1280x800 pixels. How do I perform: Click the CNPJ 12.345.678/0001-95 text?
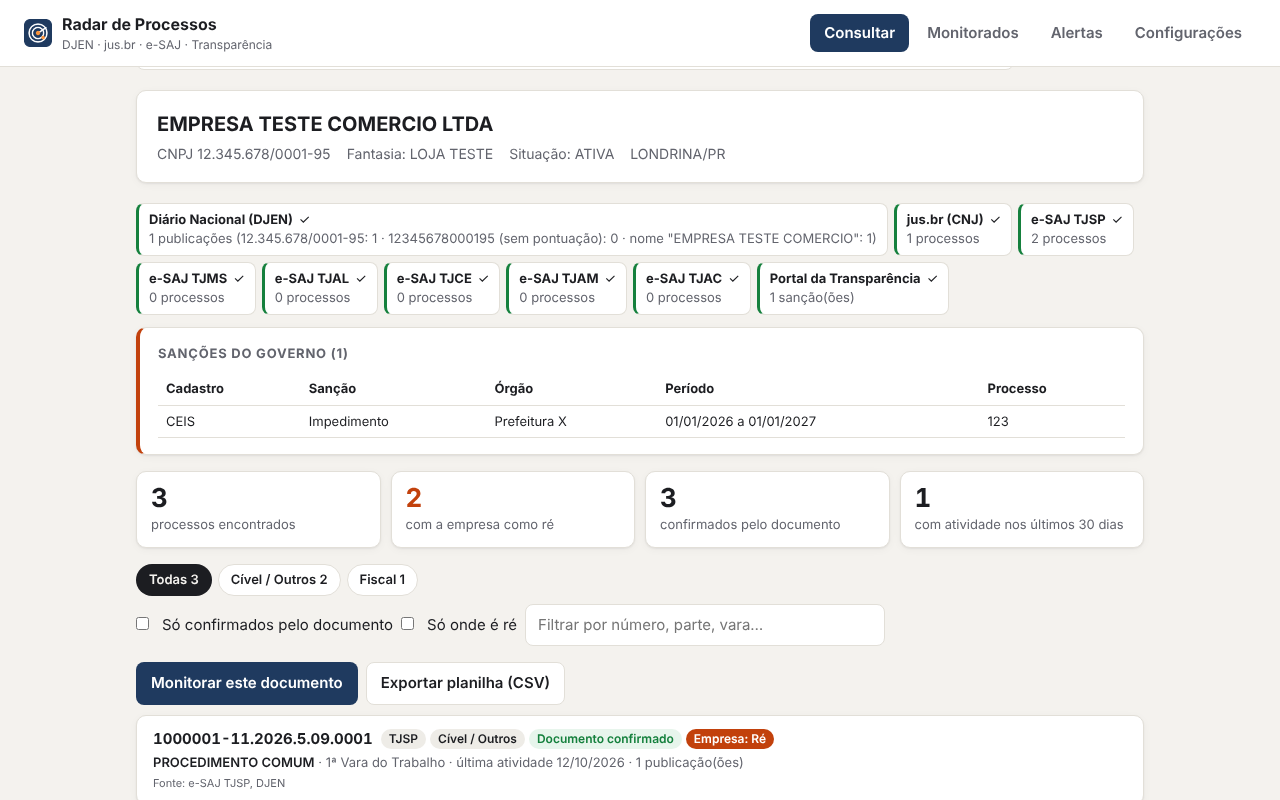click(244, 154)
